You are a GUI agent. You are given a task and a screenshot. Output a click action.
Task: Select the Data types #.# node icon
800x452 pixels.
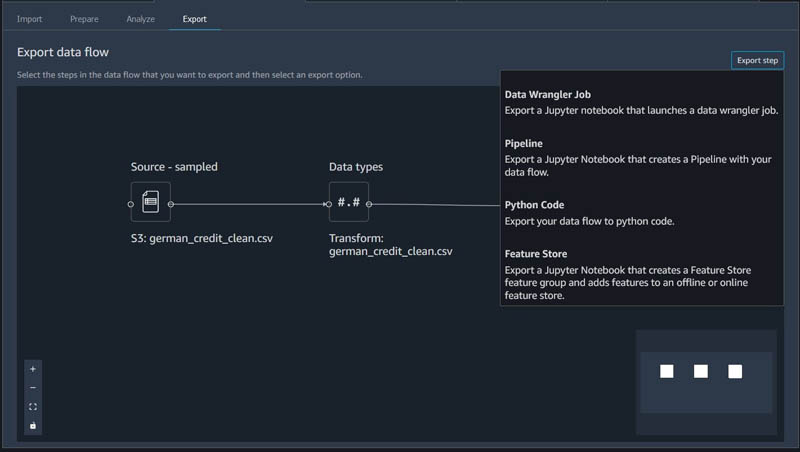coord(349,202)
